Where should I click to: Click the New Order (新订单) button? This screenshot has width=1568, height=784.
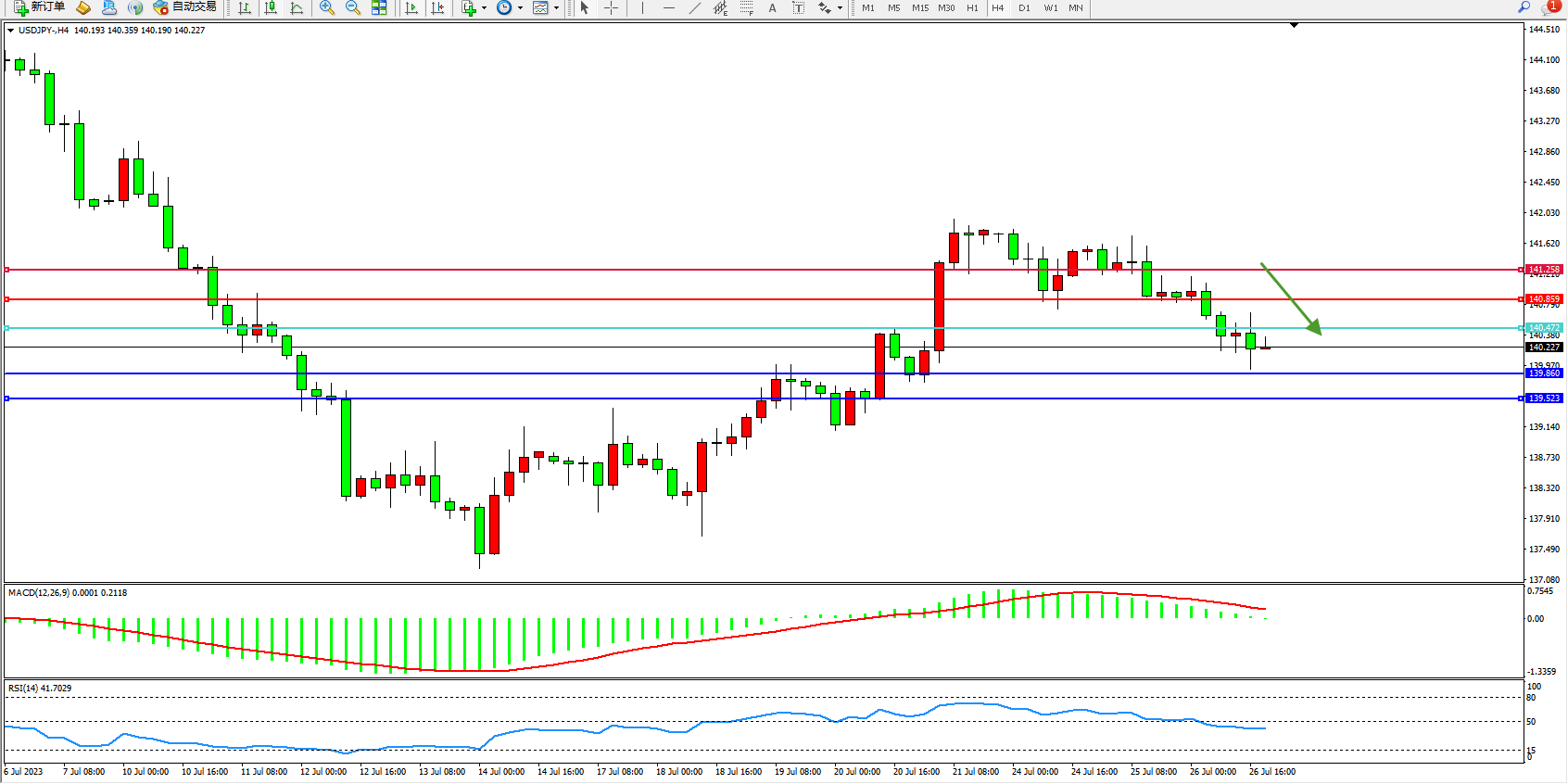pos(40,7)
